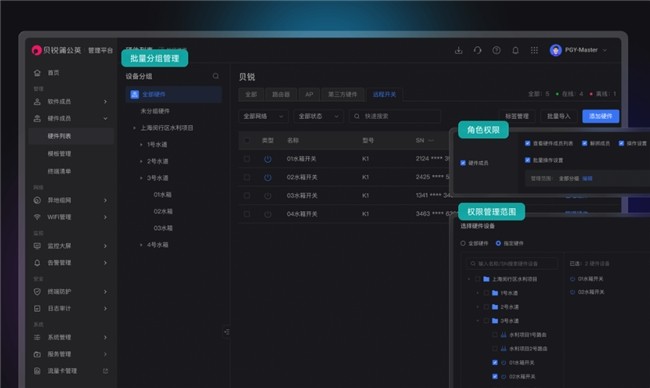Click the blue 编辑 link after 全部分组
The width and height of the screenshot is (650, 388).
[x=587, y=179]
